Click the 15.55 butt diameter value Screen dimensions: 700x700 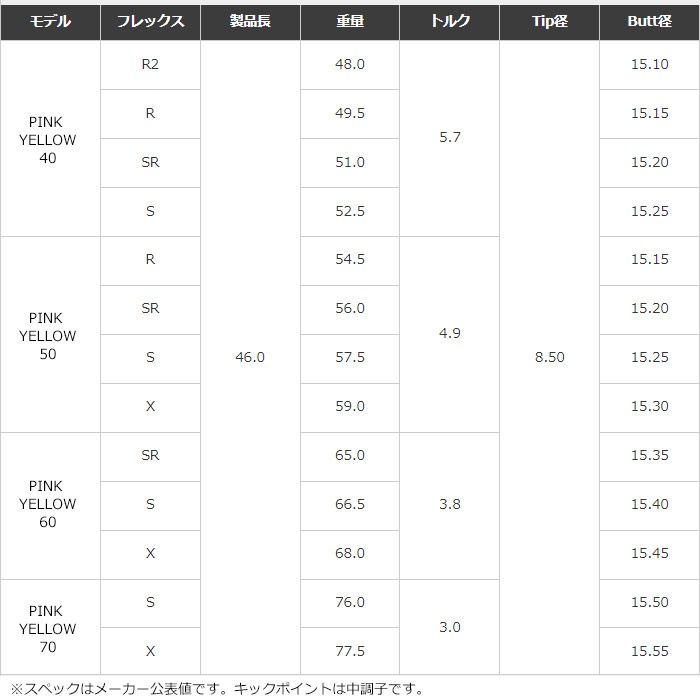tap(650, 651)
